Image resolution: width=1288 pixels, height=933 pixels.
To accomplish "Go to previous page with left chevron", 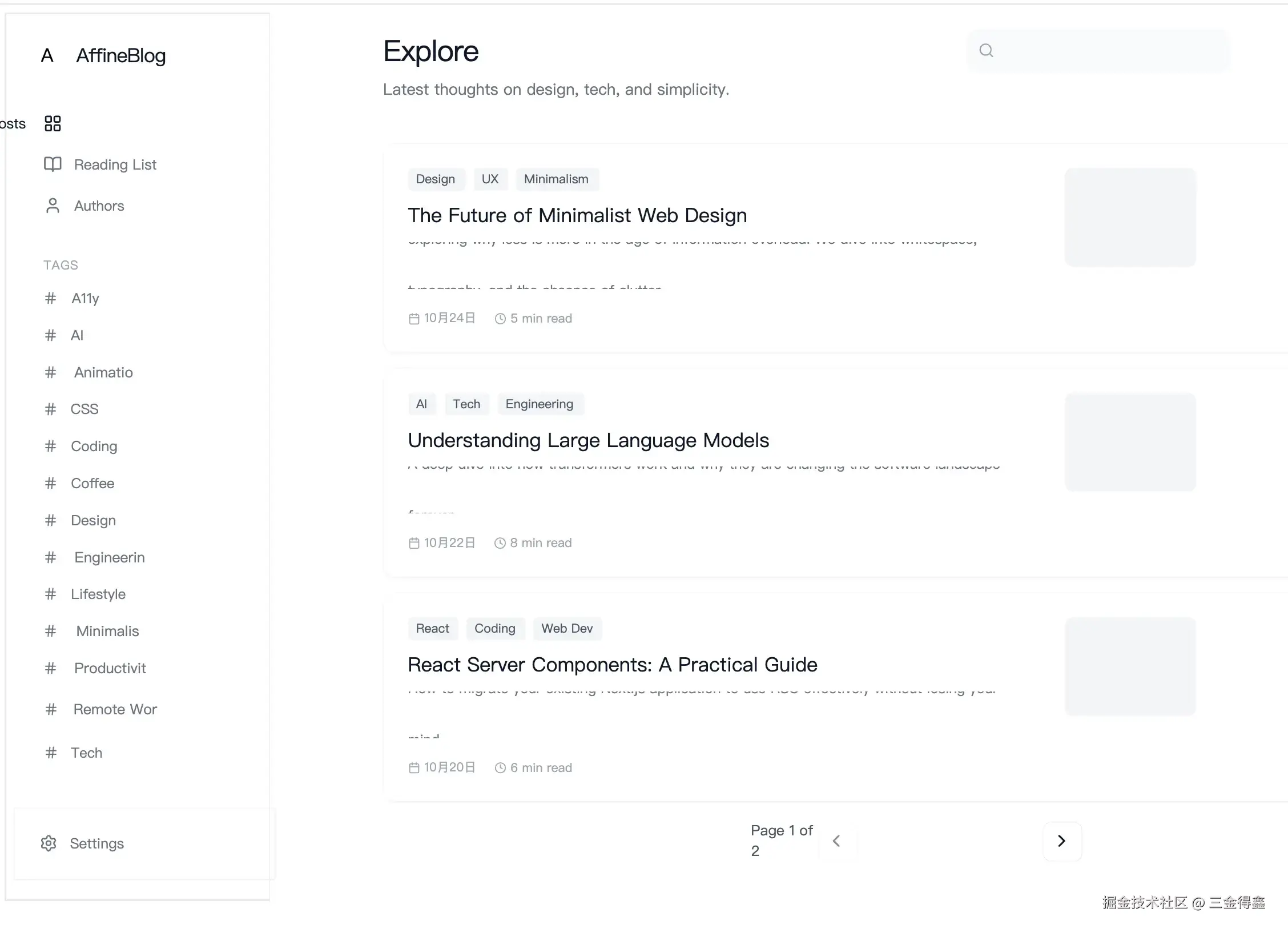I will click(836, 840).
